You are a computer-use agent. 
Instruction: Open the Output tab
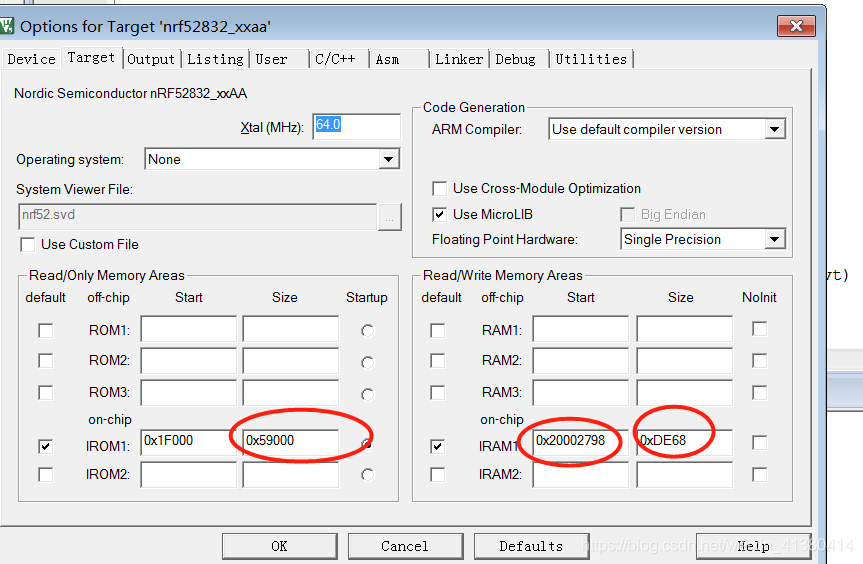pyautogui.click(x=151, y=59)
